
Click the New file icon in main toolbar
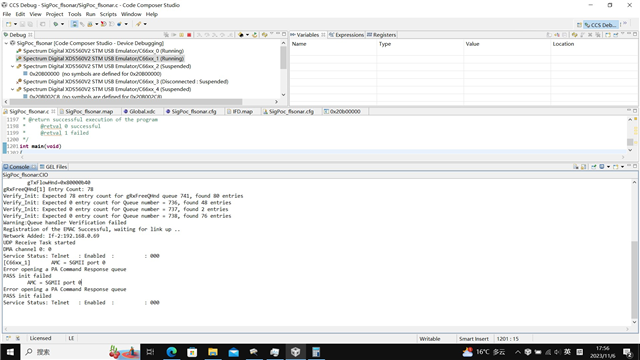point(9,24)
